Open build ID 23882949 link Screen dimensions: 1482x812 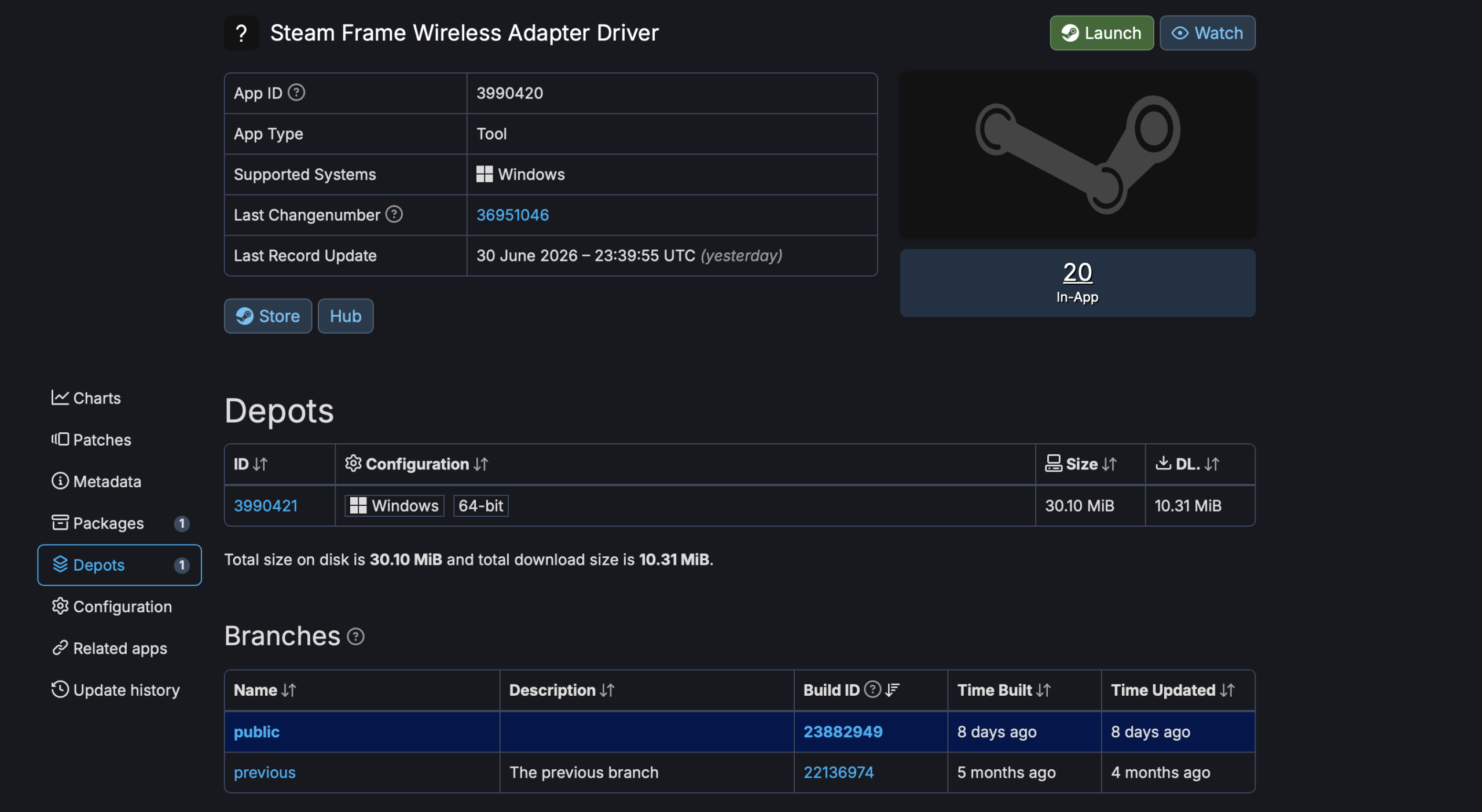pos(843,732)
